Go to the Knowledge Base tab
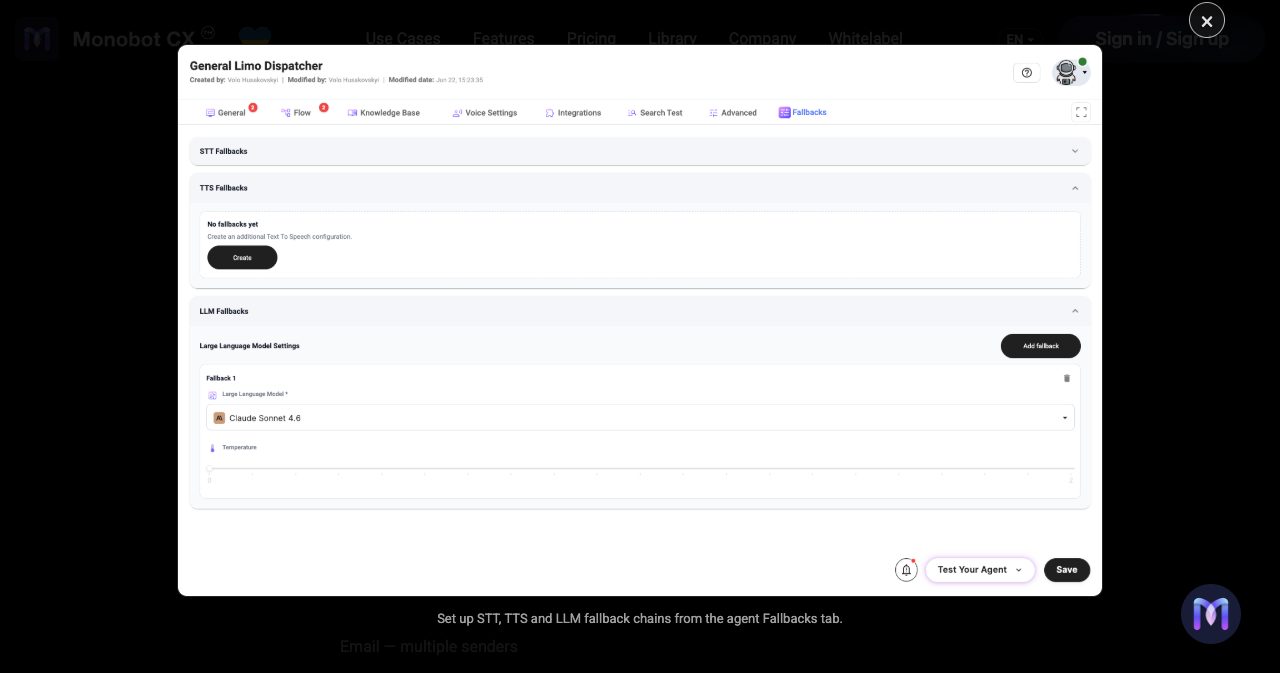Viewport: 1280px width, 673px height. (x=384, y=113)
